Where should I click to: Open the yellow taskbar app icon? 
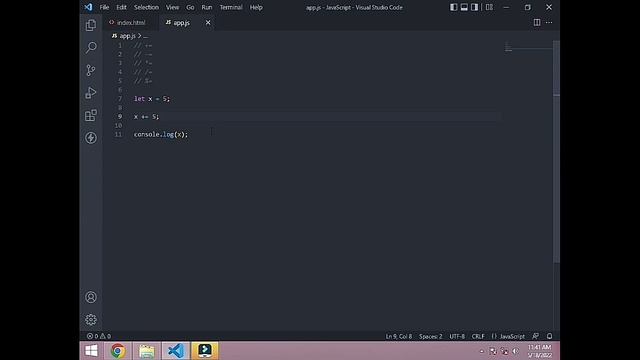pyautogui.click(x=205, y=351)
